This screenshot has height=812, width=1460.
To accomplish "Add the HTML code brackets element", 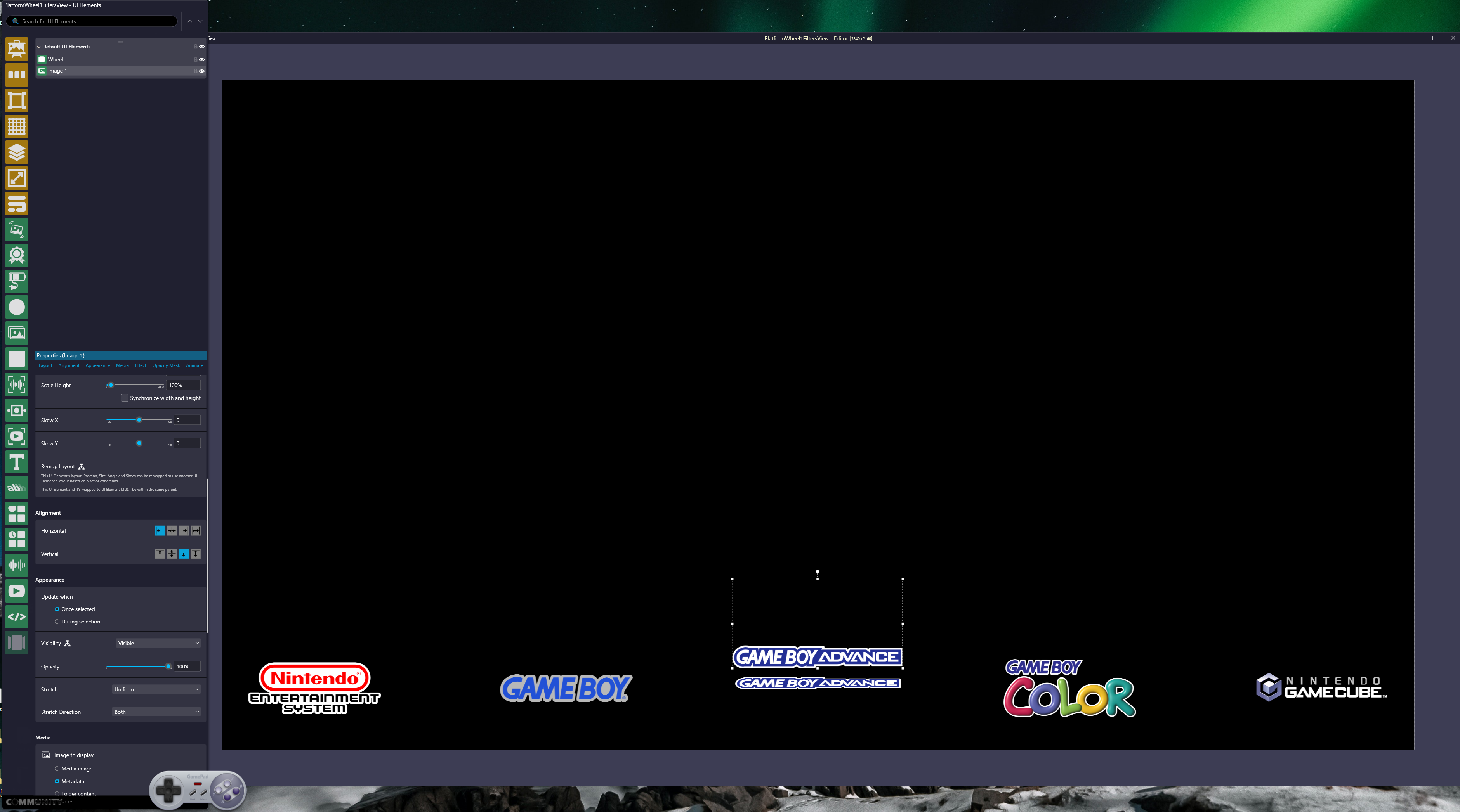I will click(16, 616).
